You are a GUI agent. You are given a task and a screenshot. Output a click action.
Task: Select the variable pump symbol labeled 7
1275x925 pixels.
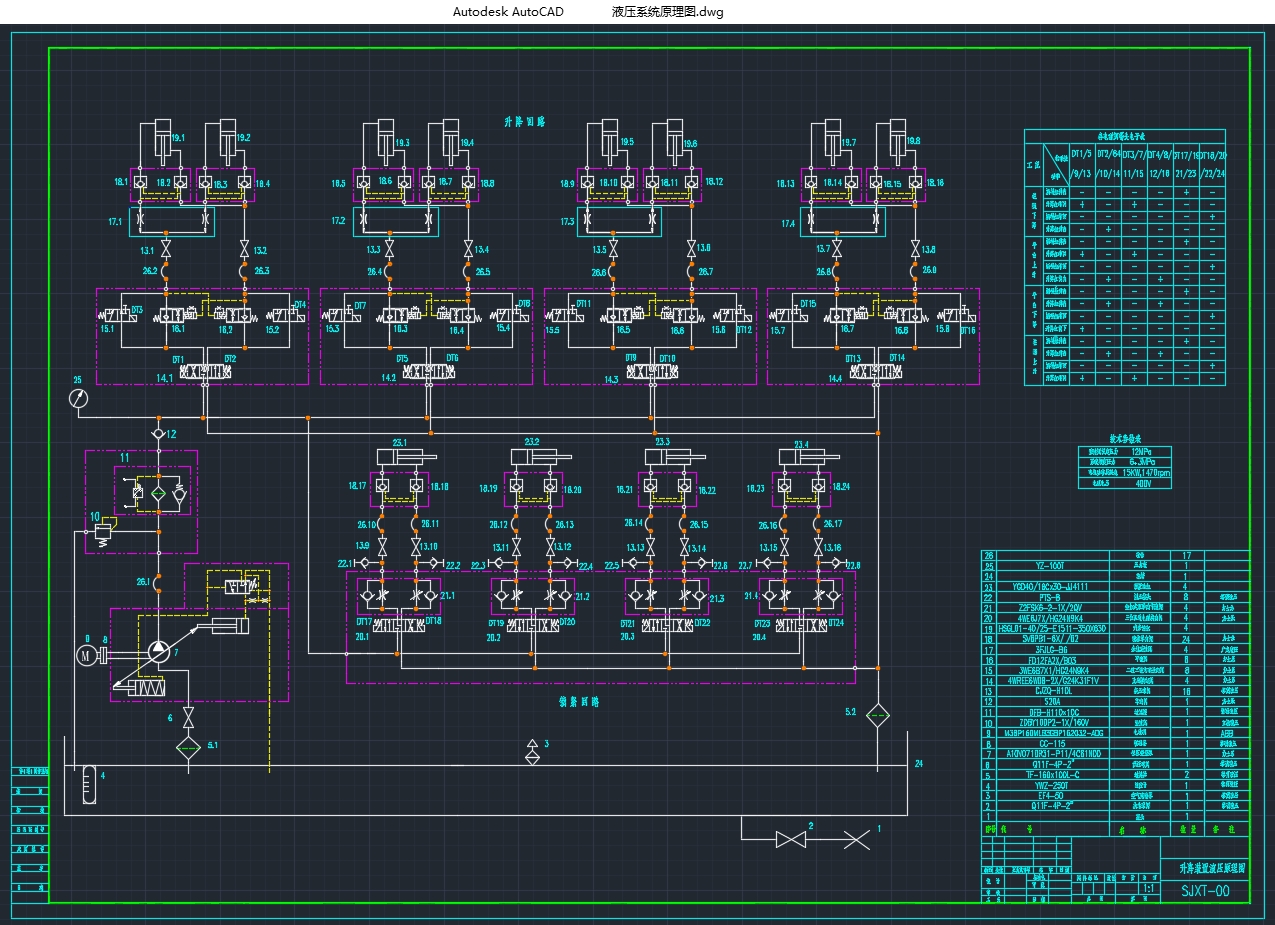click(x=159, y=652)
